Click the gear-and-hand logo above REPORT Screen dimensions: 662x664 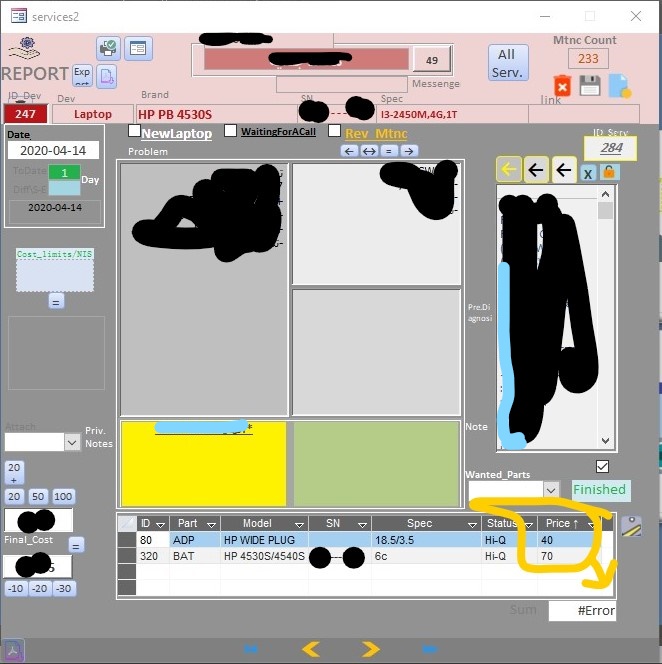[25, 49]
